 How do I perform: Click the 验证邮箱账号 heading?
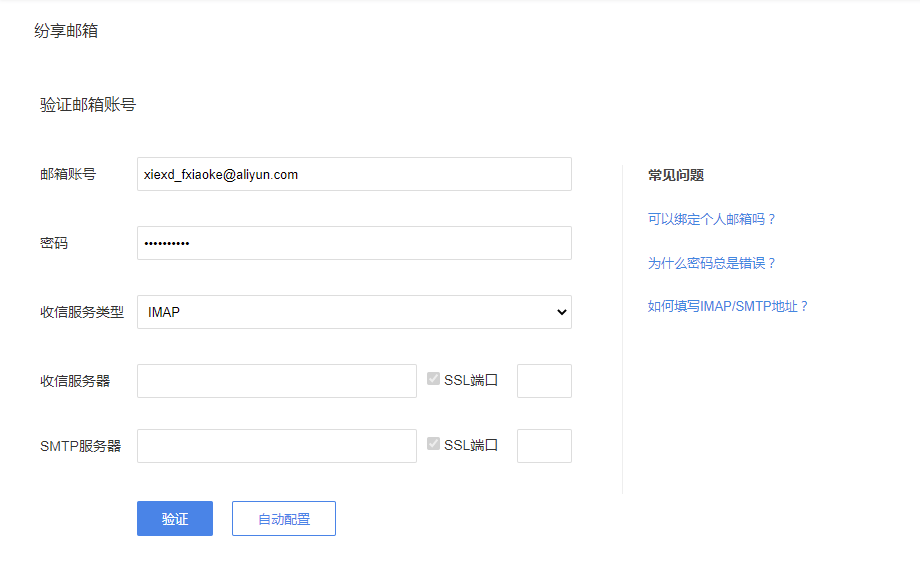point(88,104)
